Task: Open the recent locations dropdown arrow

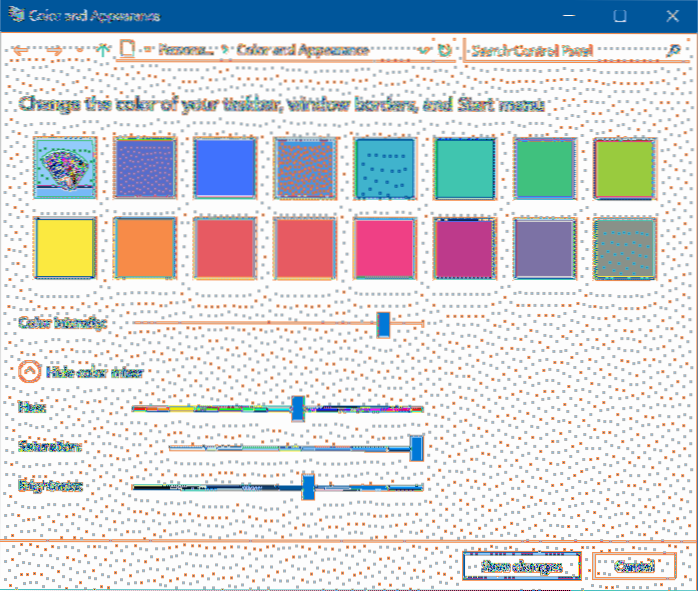Action: (x=79, y=50)
